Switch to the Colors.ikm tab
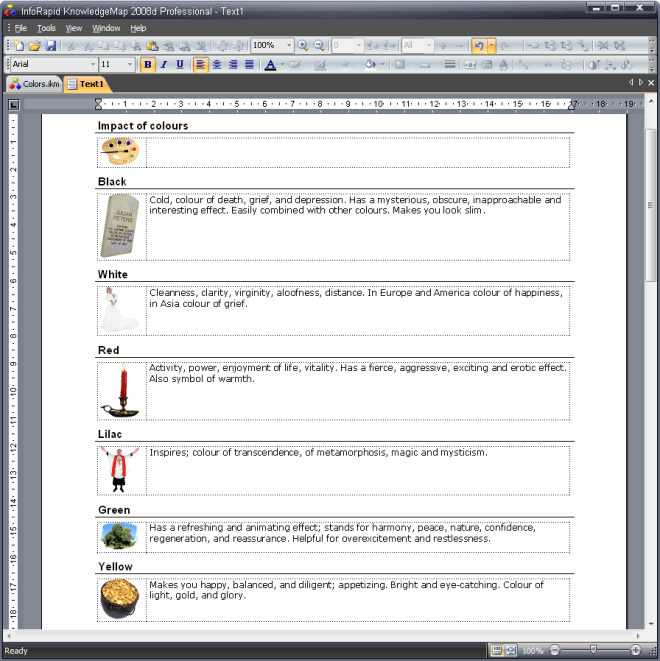Screen dimensions: 660x661 click(35, 84)
